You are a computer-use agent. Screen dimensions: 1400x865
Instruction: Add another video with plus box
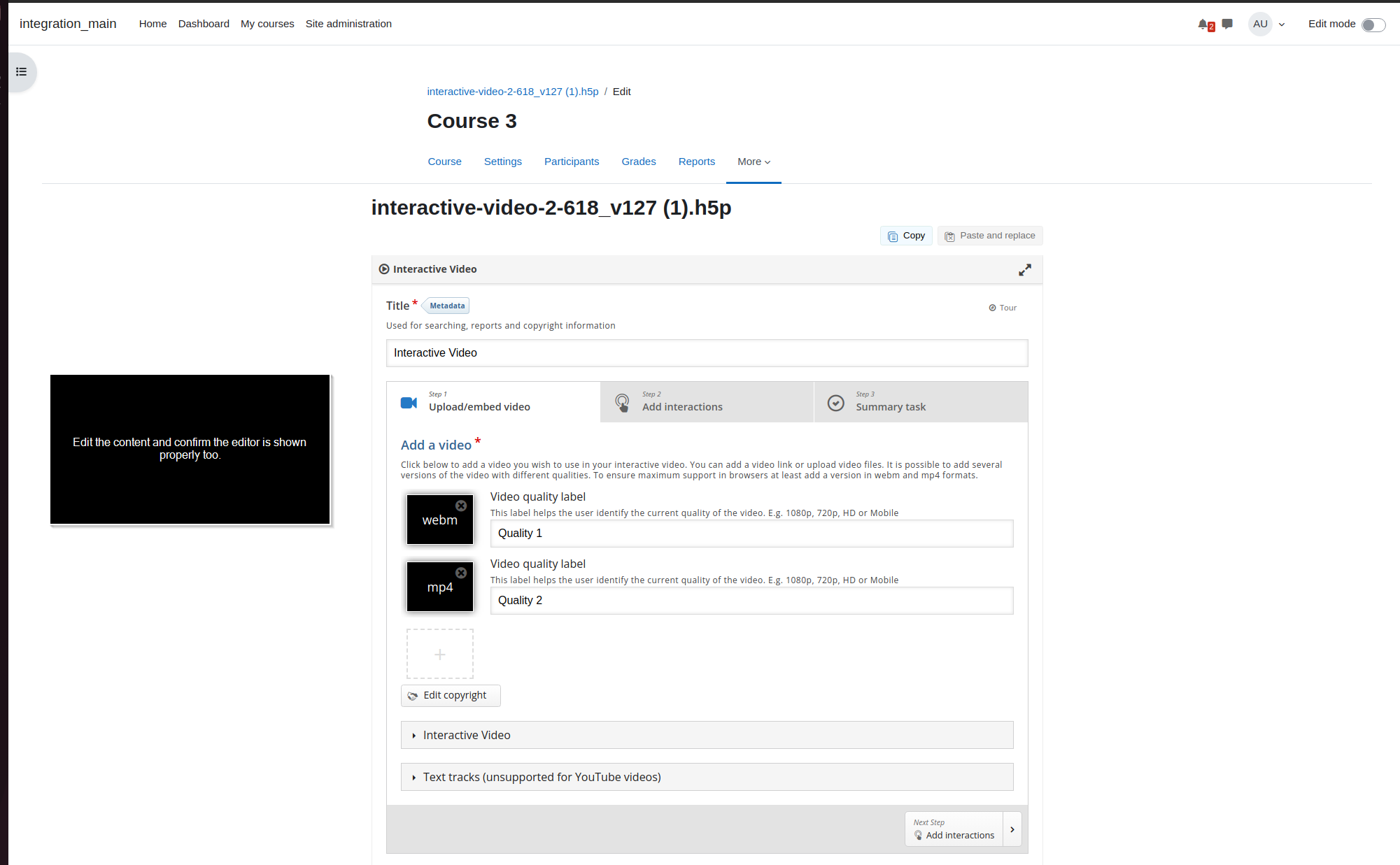(440, 654)
